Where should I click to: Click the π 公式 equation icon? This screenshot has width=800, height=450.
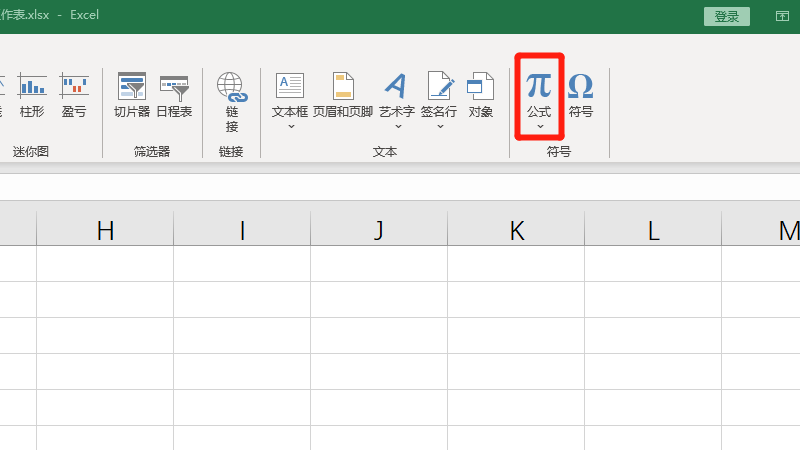pos(539,87)
